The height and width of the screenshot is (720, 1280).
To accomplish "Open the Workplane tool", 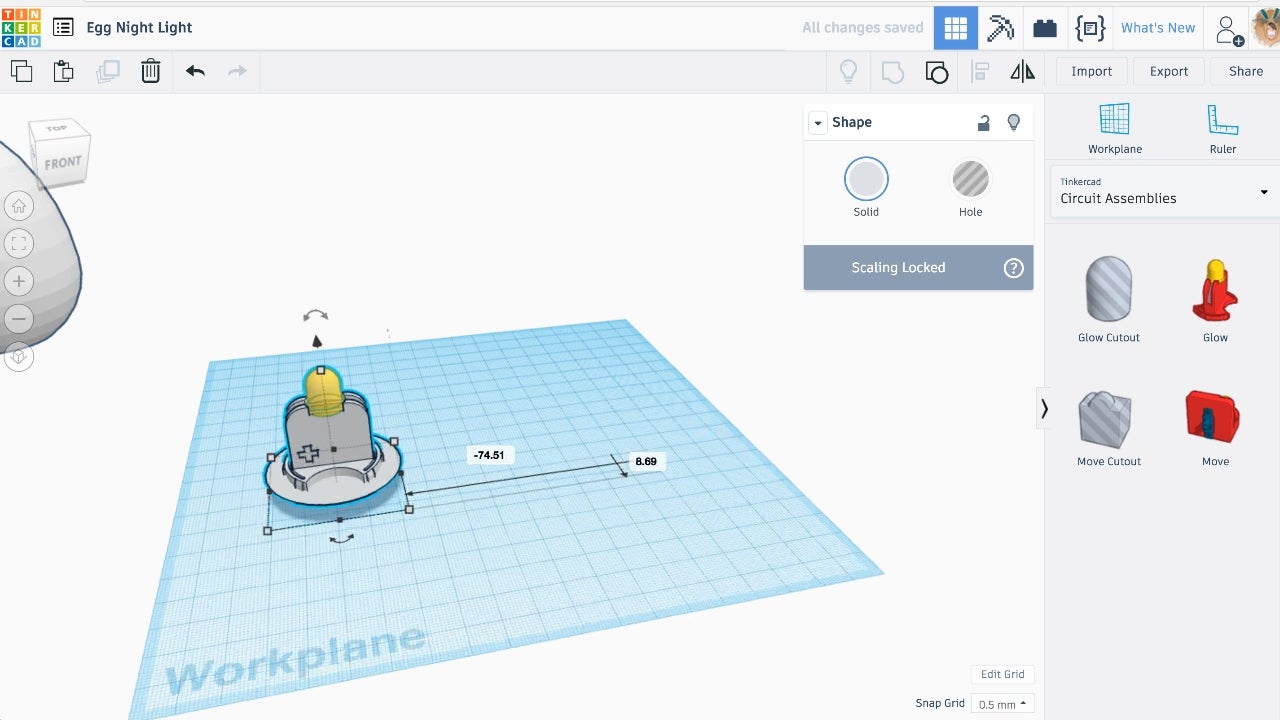I will (x=1114, y=128).
